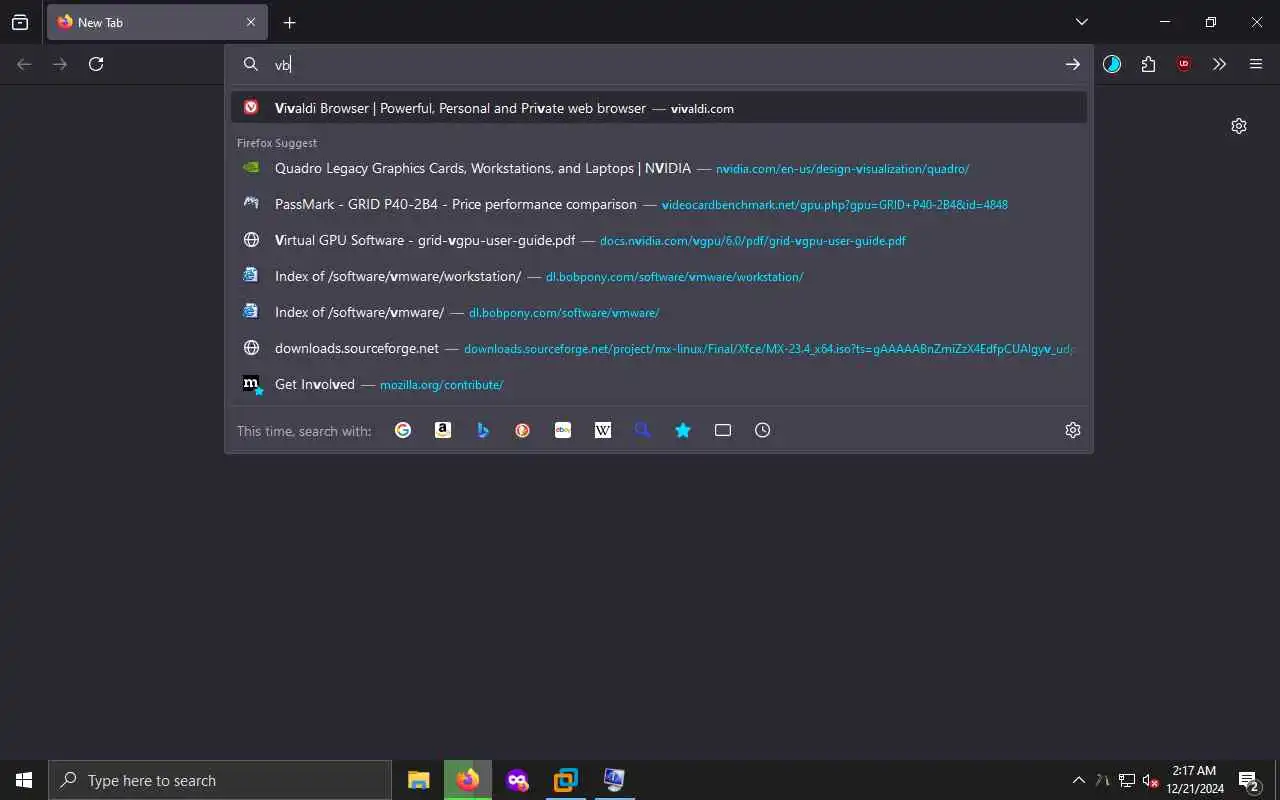This screenshot has width=1280, height=800.
Task: Pick the blue magnifier search engine icon
Action: (643, 430)
